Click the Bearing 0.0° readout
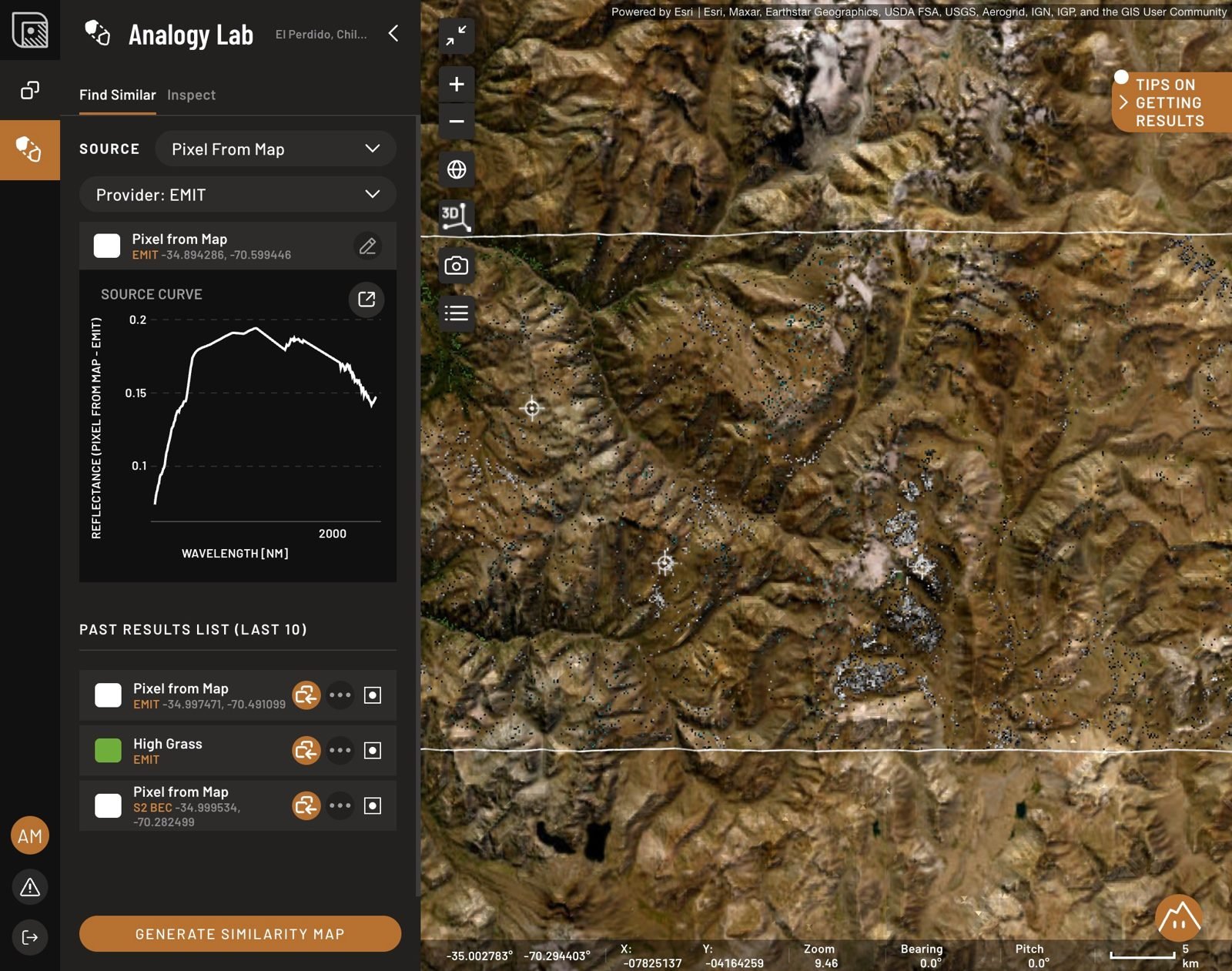This screenshot has height=971, width=1232. click(x=922, y=956)
